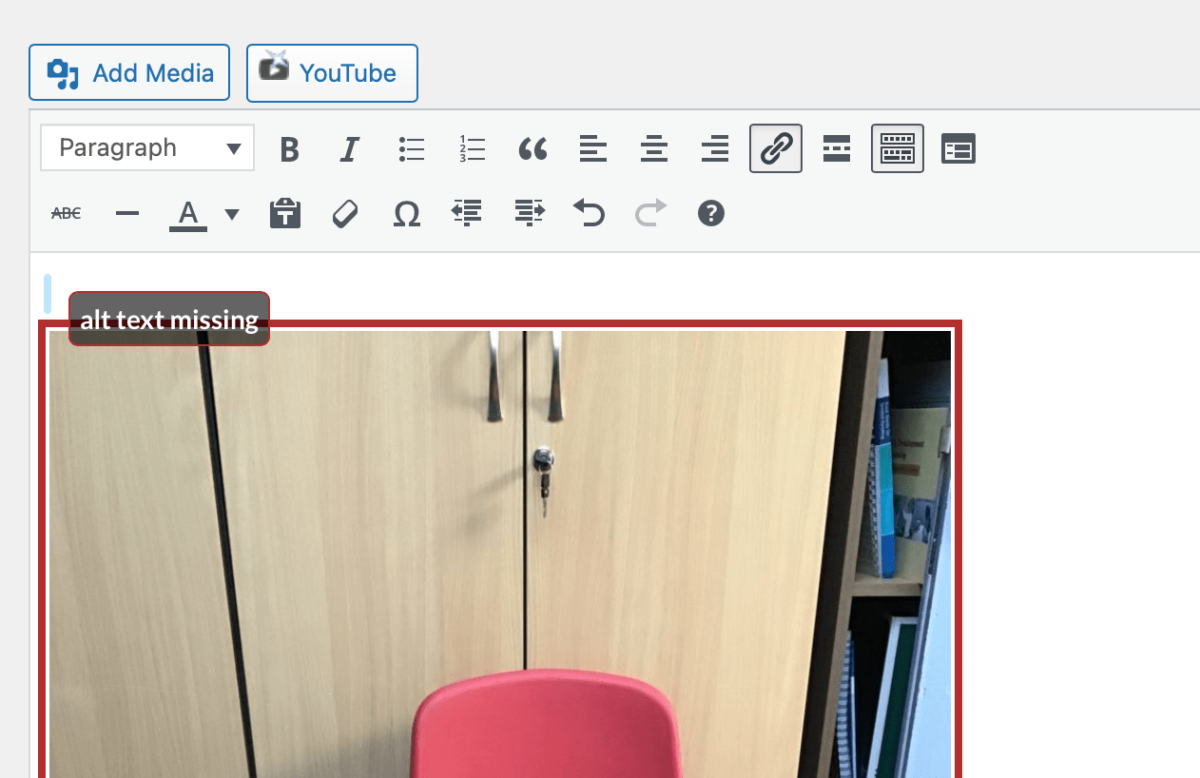Increase the paragraph indent
Viewport: 1200px width, 778px height.
529,213
